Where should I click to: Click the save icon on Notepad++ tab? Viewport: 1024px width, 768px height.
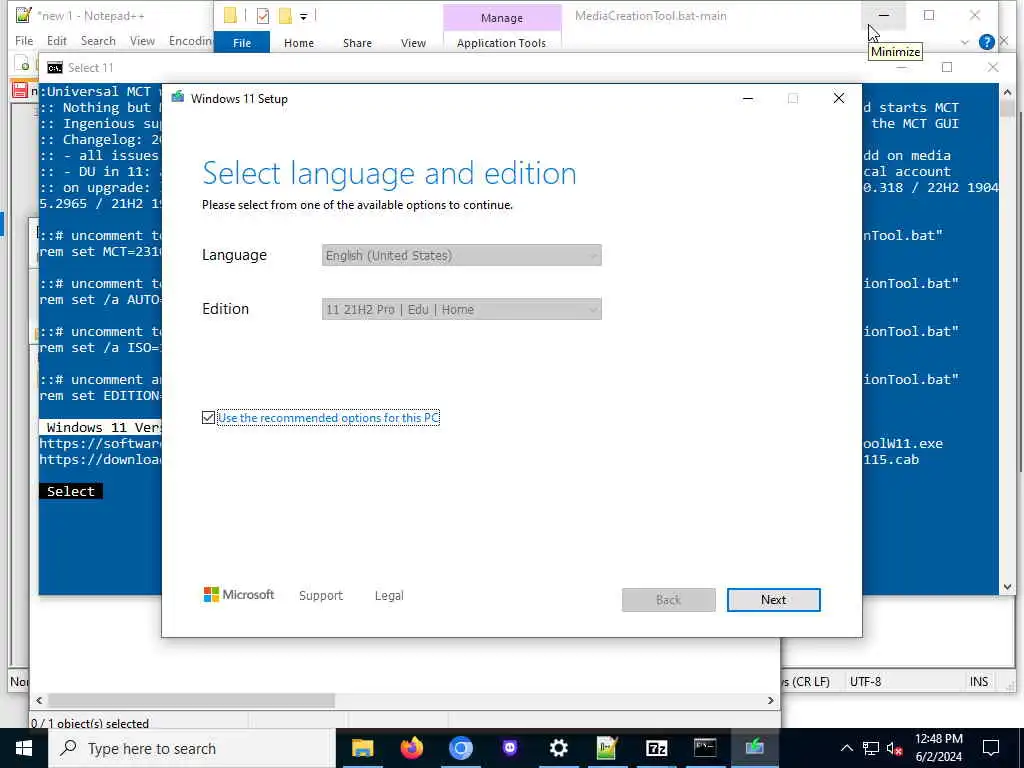(x=20, y=90)
